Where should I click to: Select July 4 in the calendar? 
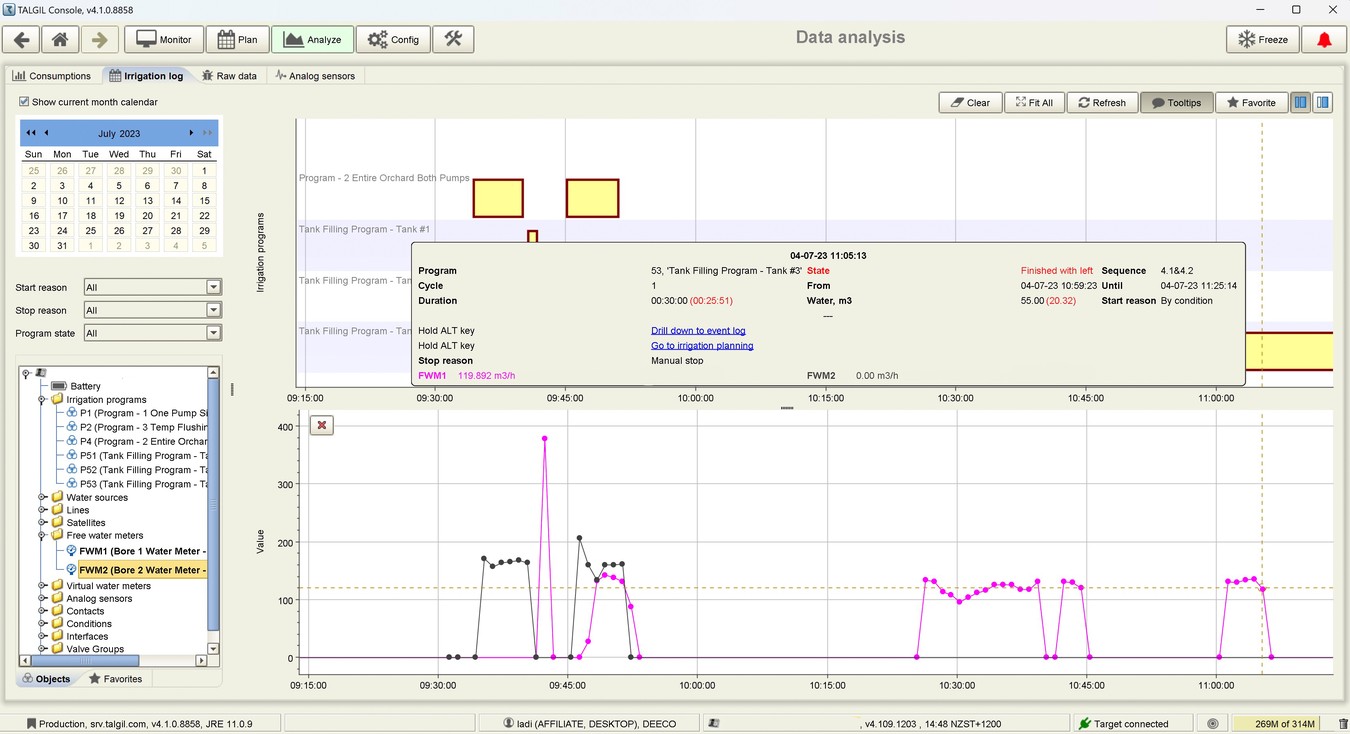click(90, 185)
